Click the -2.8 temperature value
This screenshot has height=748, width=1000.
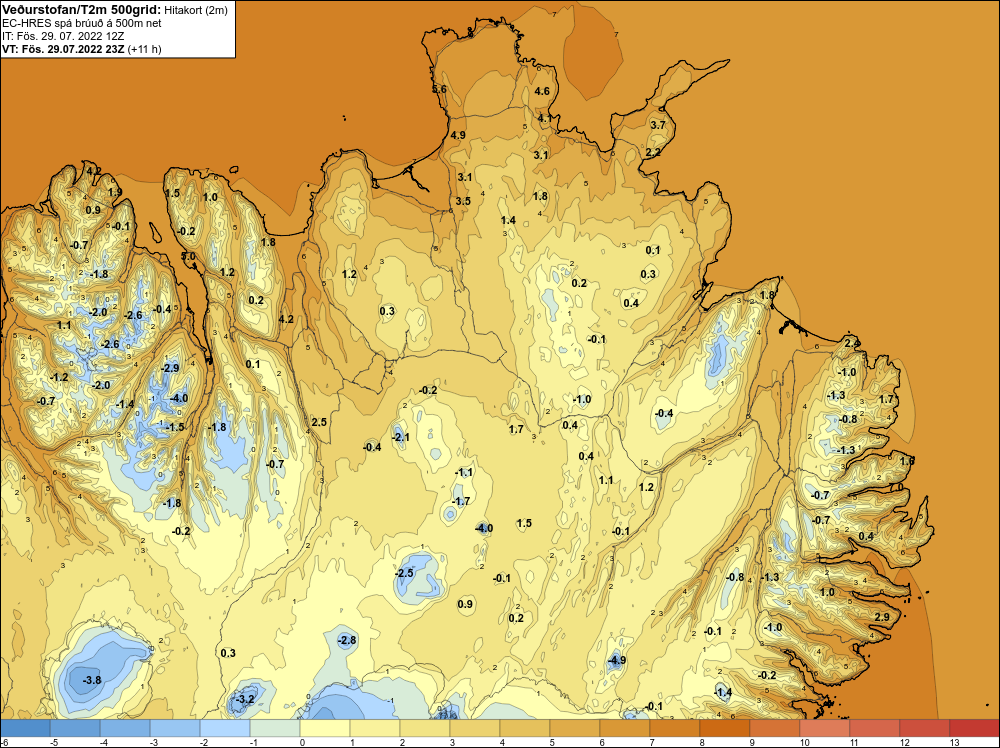coord(347,640)
